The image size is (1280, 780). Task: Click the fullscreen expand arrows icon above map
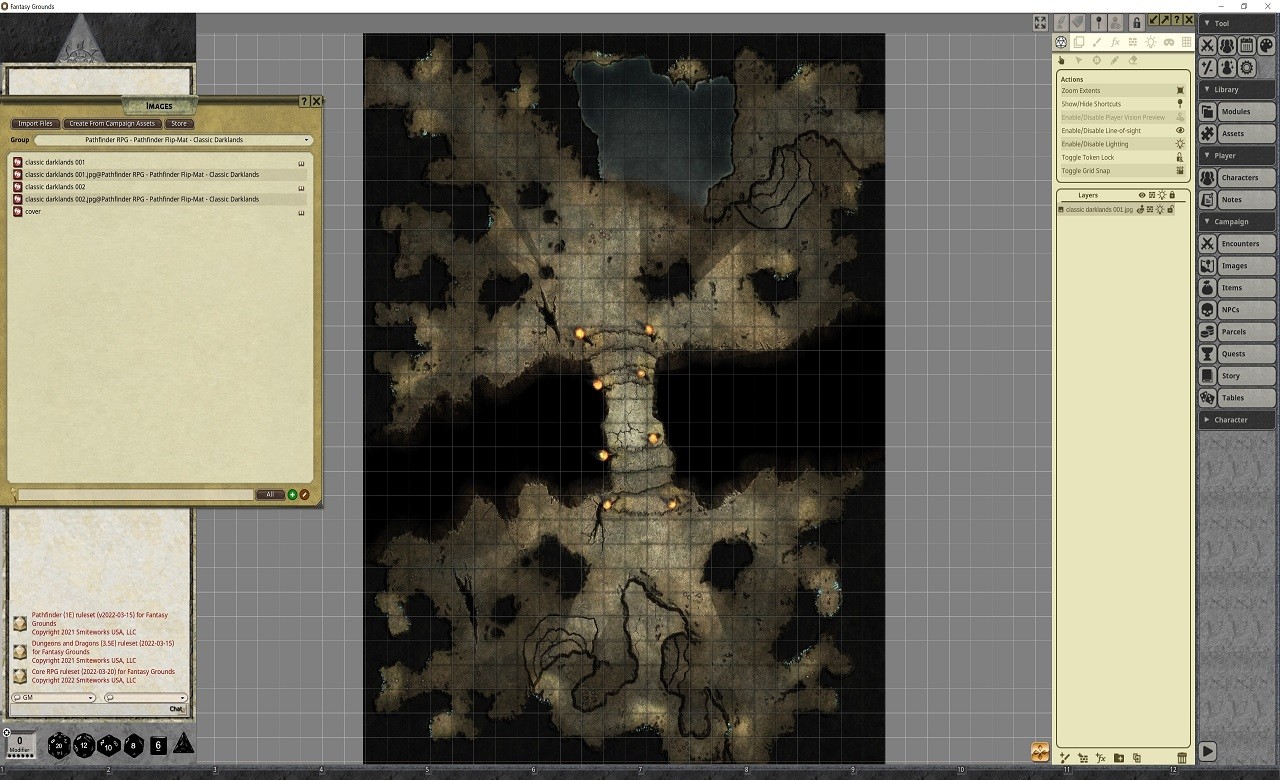pos(1040,22)
